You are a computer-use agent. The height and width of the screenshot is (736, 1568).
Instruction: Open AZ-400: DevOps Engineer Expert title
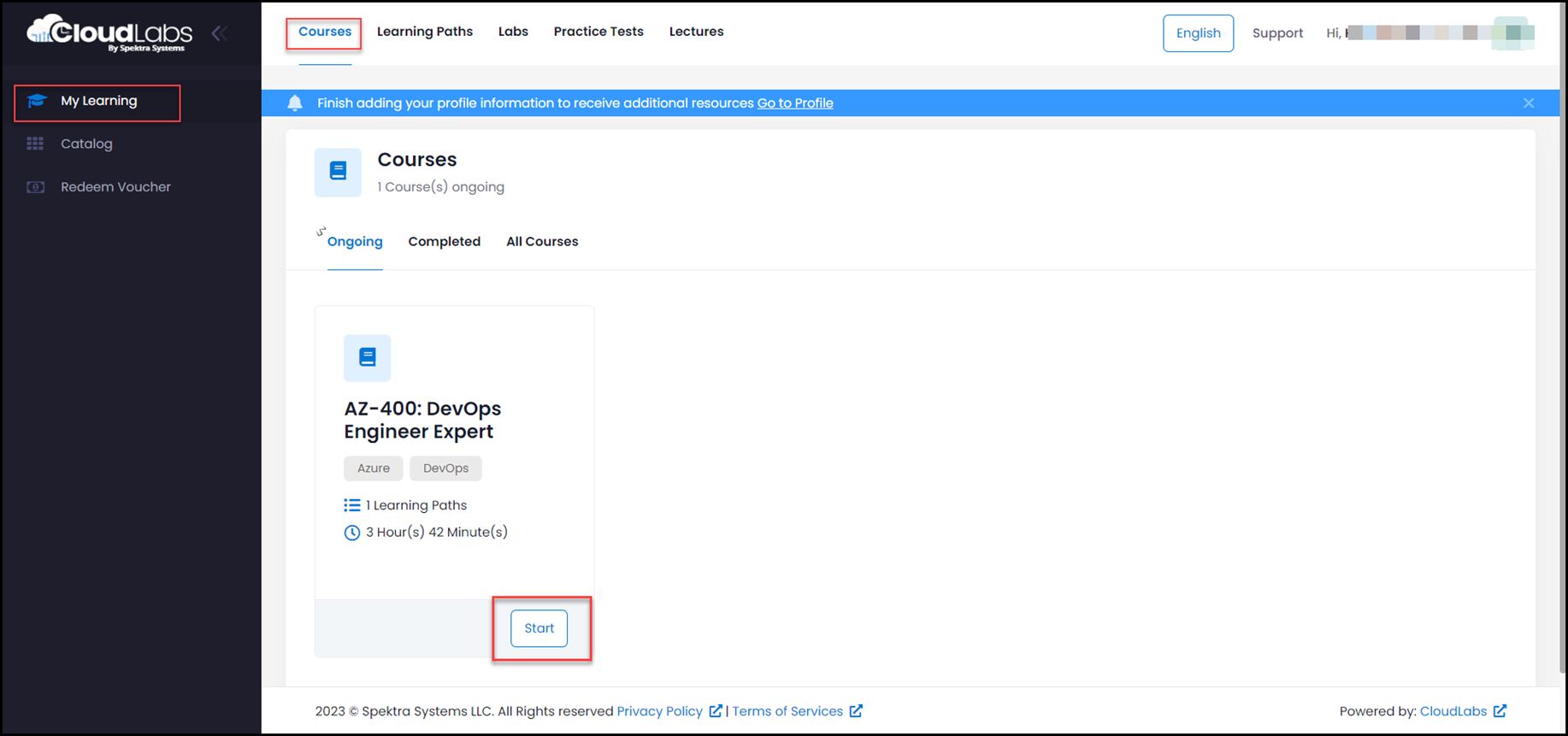click(x=422, y=420)
